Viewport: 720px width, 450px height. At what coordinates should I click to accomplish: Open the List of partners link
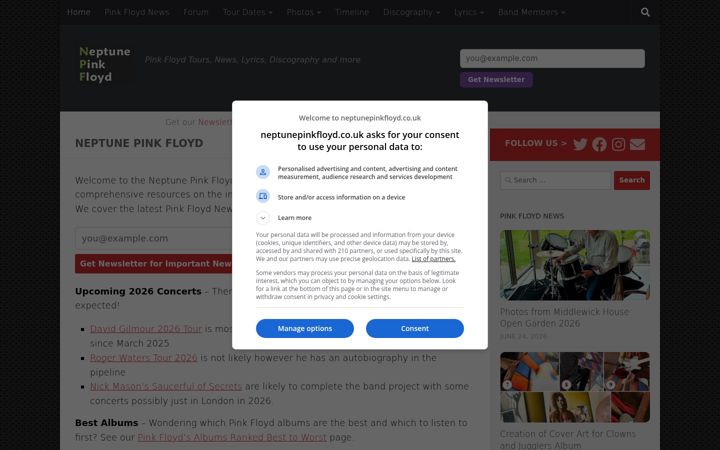click(x=433, y=259)
